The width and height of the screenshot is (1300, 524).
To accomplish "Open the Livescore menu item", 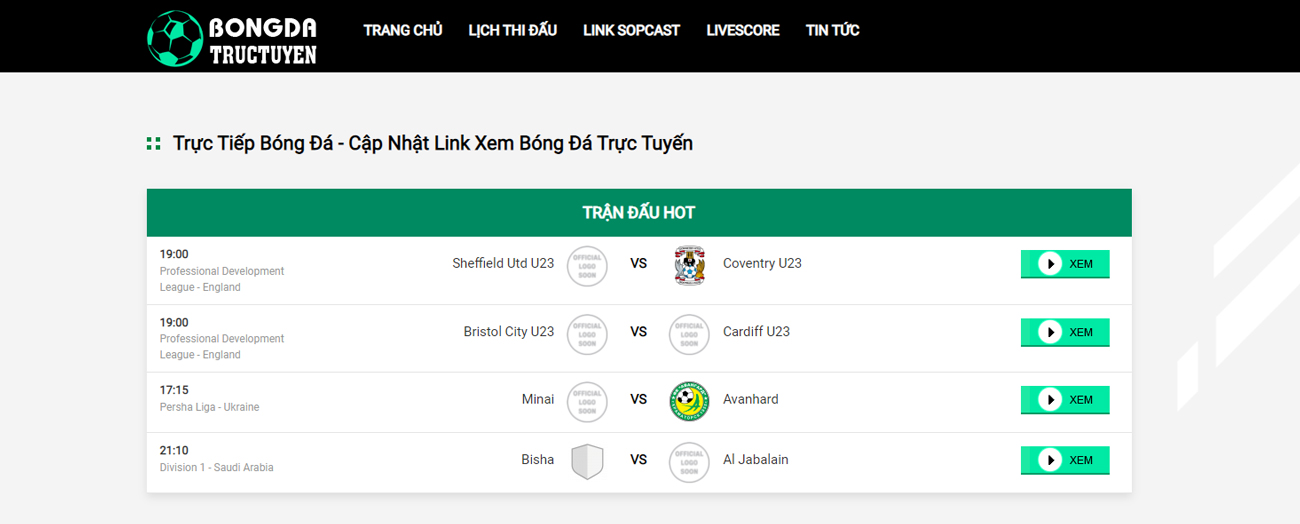I will click(x=742, y=30).
